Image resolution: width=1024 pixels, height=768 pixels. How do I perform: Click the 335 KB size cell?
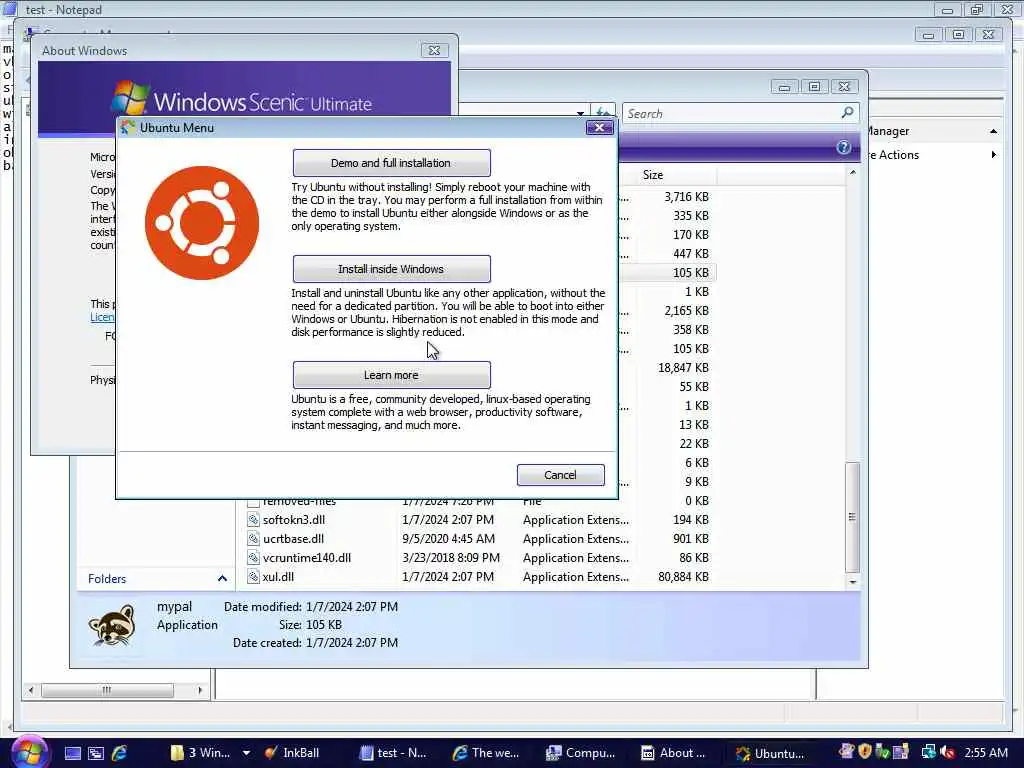tap(691, 216)
